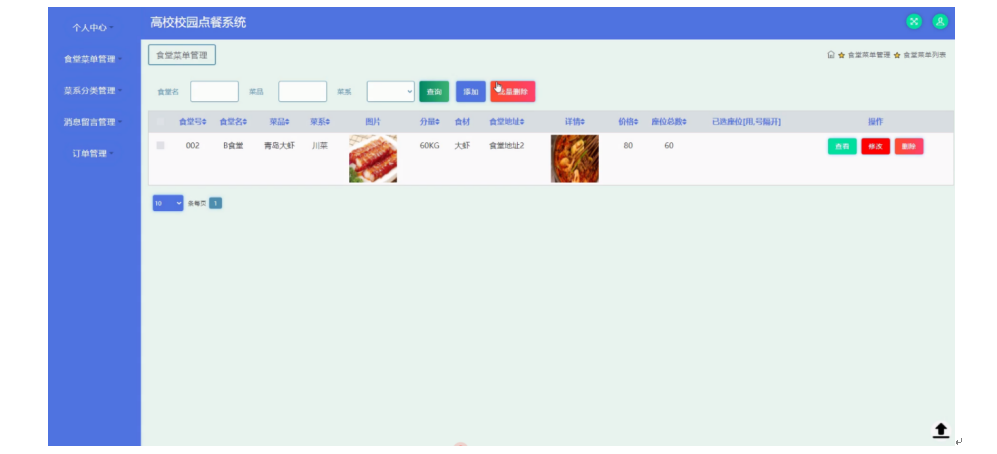This screenshot has height=454, width=997.
Task: Expand 消息留言管理 sidebar menu
Action: coord(93,121)
